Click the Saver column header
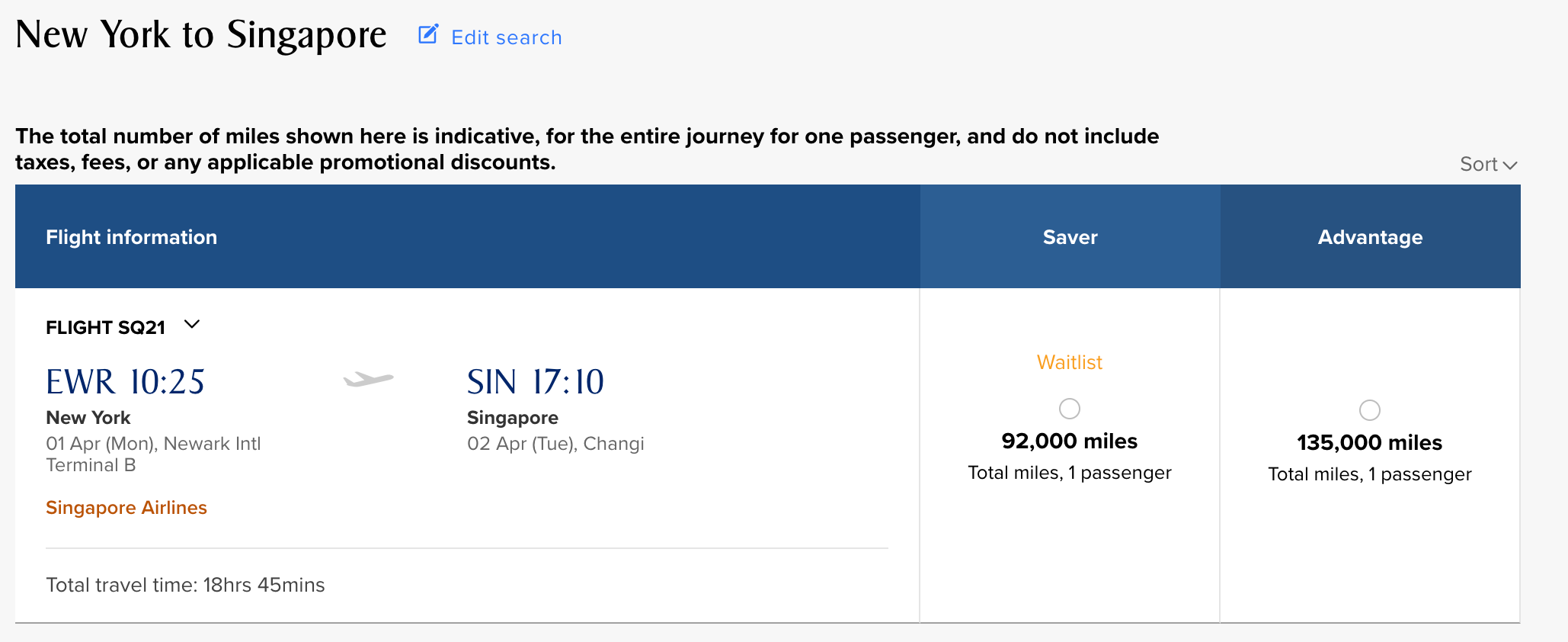 point(1070,236)
